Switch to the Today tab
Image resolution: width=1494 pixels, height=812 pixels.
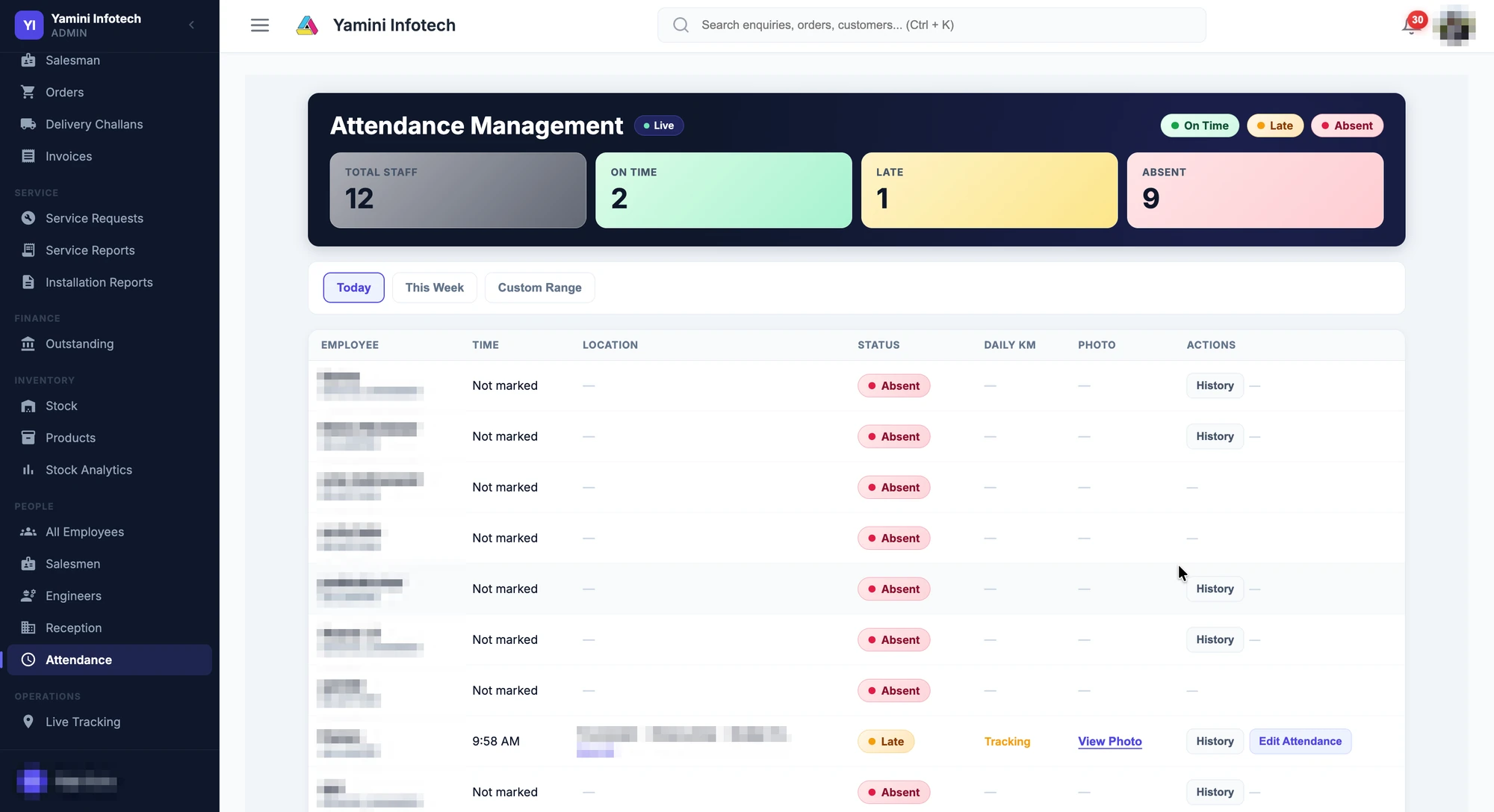tap(353, 288)
